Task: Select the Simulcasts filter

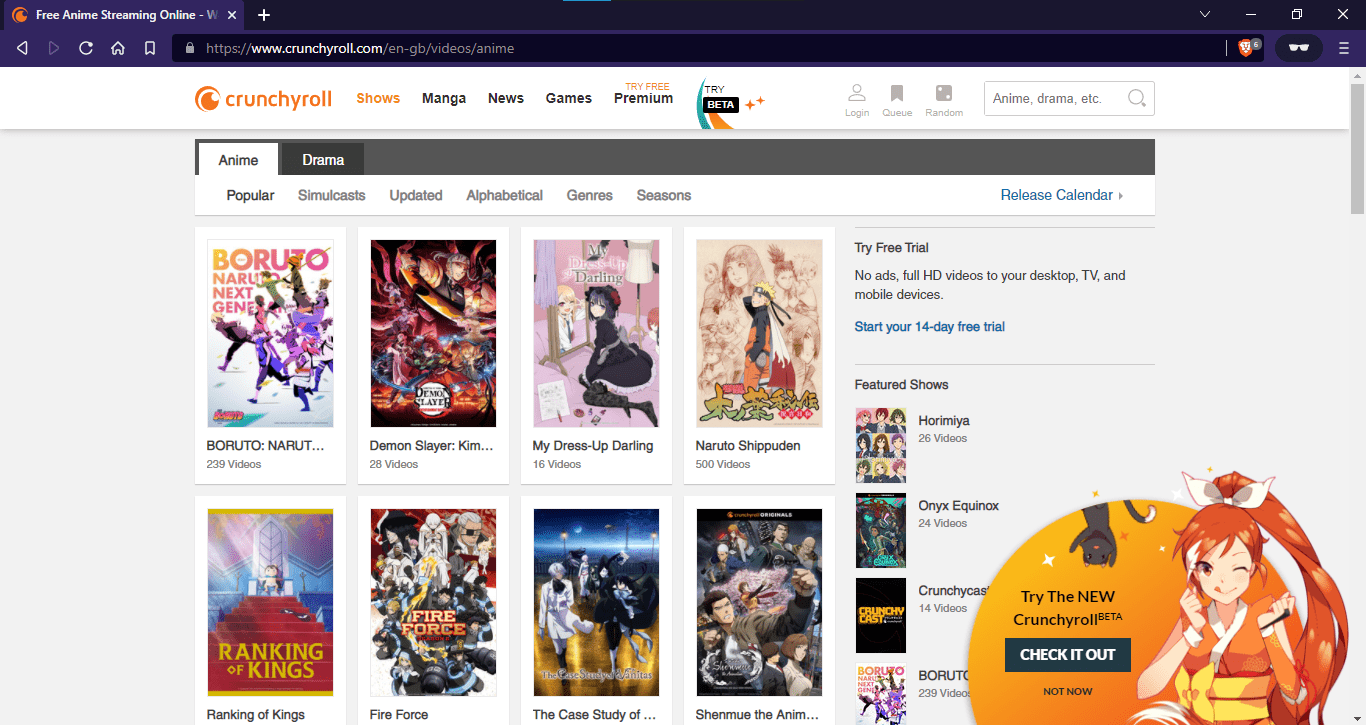Action: tap(332, 195)
